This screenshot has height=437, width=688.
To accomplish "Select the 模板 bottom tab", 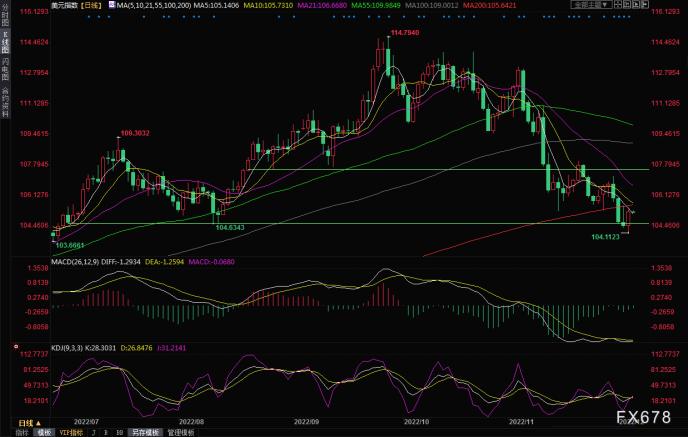I will click(44, 433).
